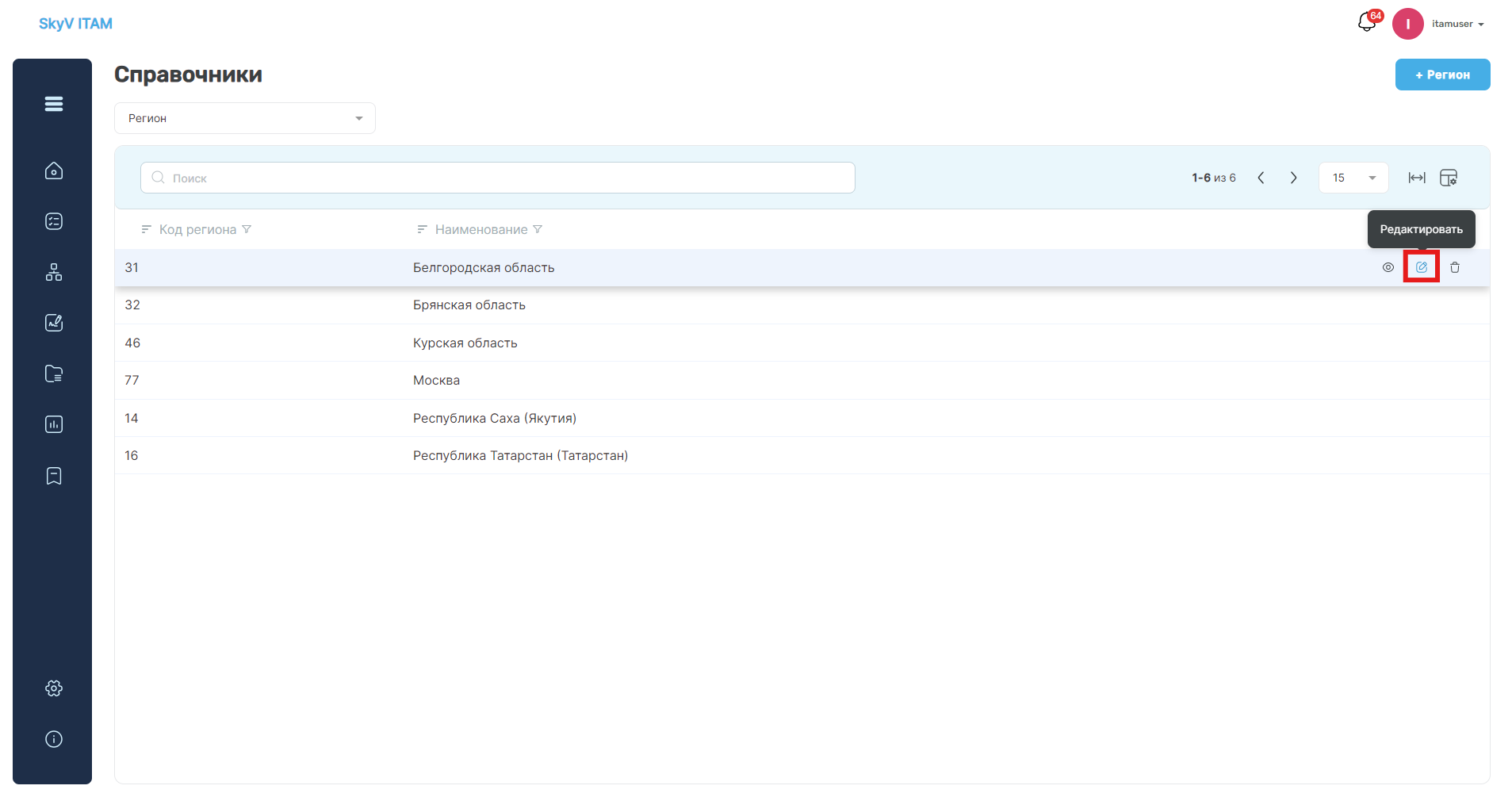Filter the Наименование column

538,229
